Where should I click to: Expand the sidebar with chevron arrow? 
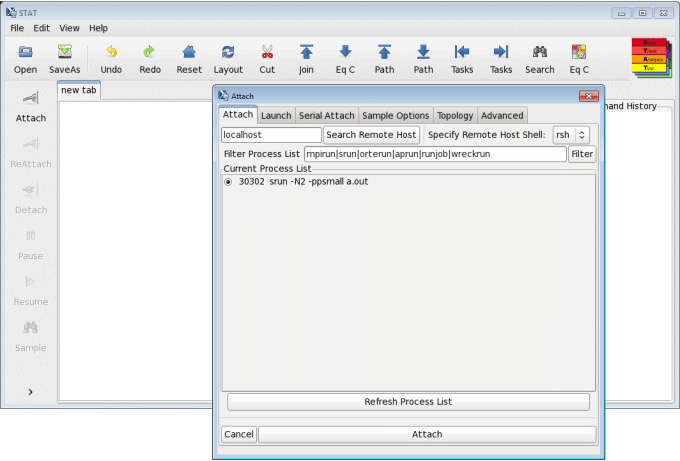point(30,392)
